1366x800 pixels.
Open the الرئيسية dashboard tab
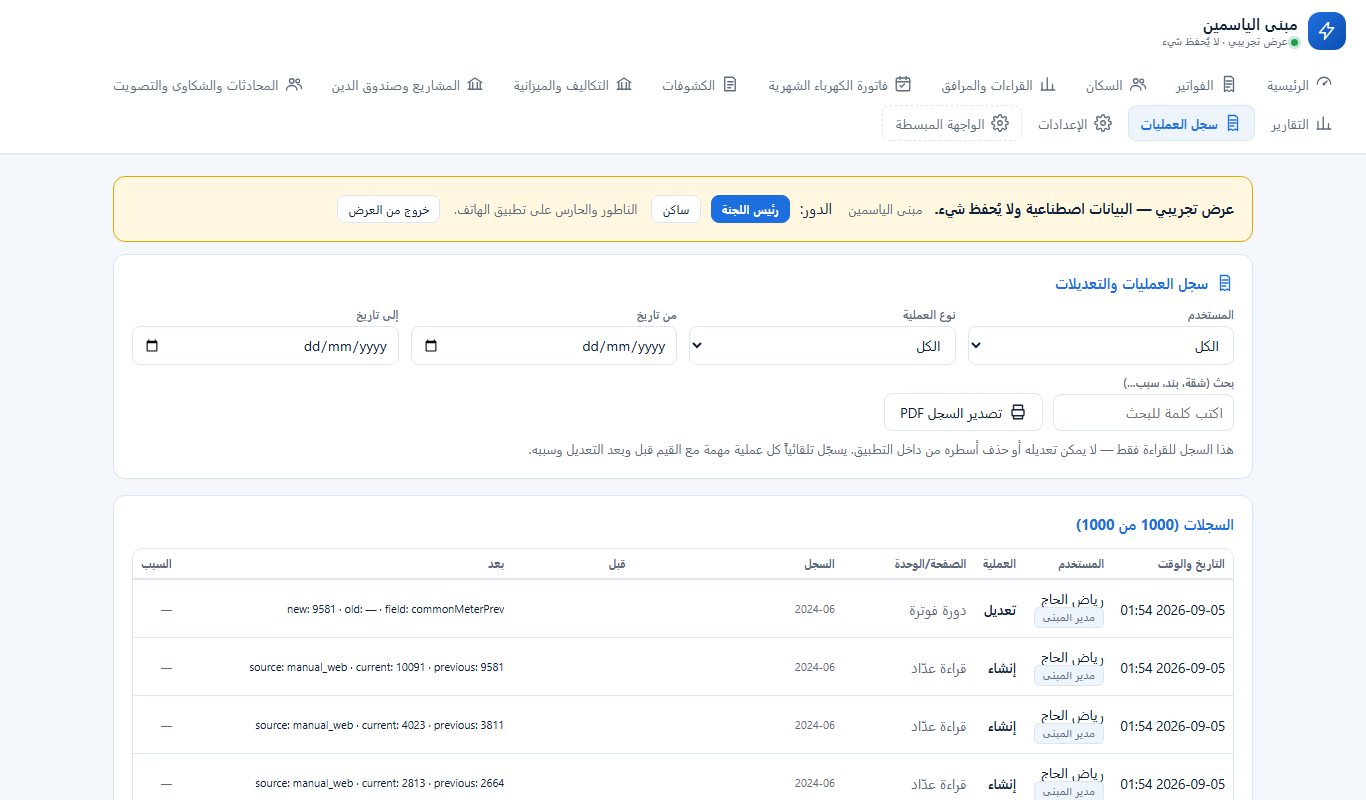pos(1300,85)
